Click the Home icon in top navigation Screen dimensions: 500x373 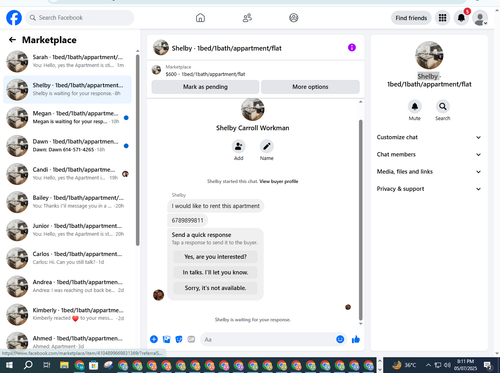pyautogui.click(x=200, y=18)
